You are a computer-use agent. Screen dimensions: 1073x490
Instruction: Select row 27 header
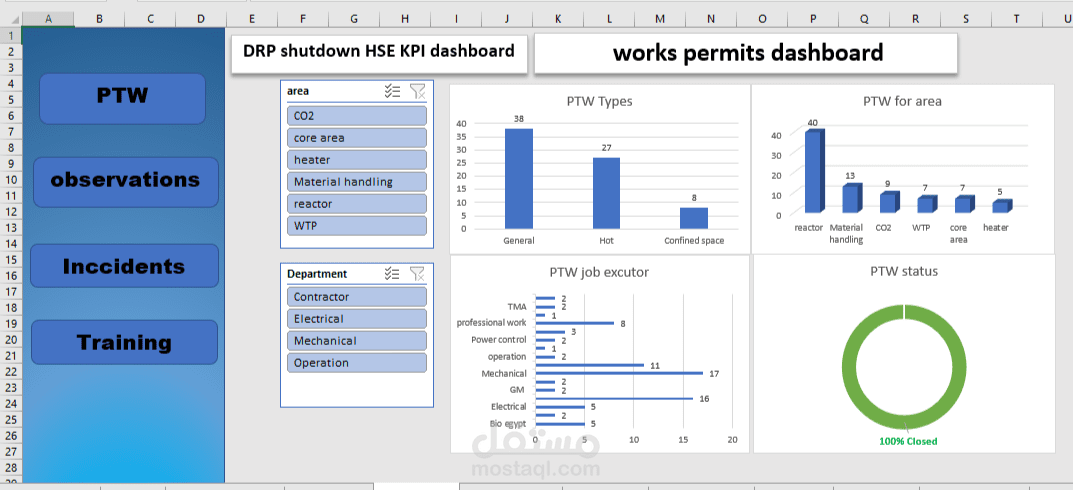pyautogui.click(x=11, y=452)
